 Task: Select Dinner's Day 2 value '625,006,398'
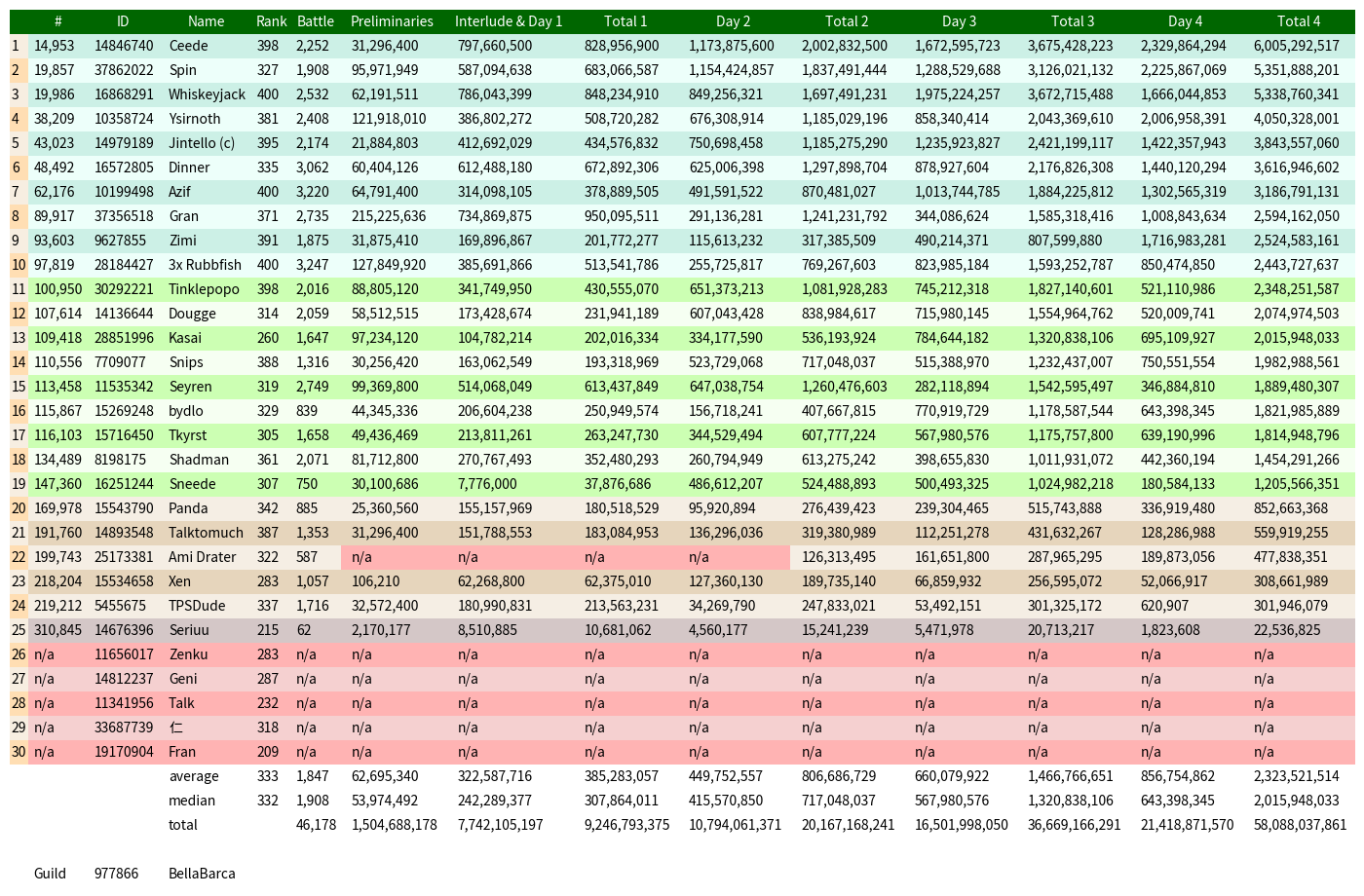726,168
